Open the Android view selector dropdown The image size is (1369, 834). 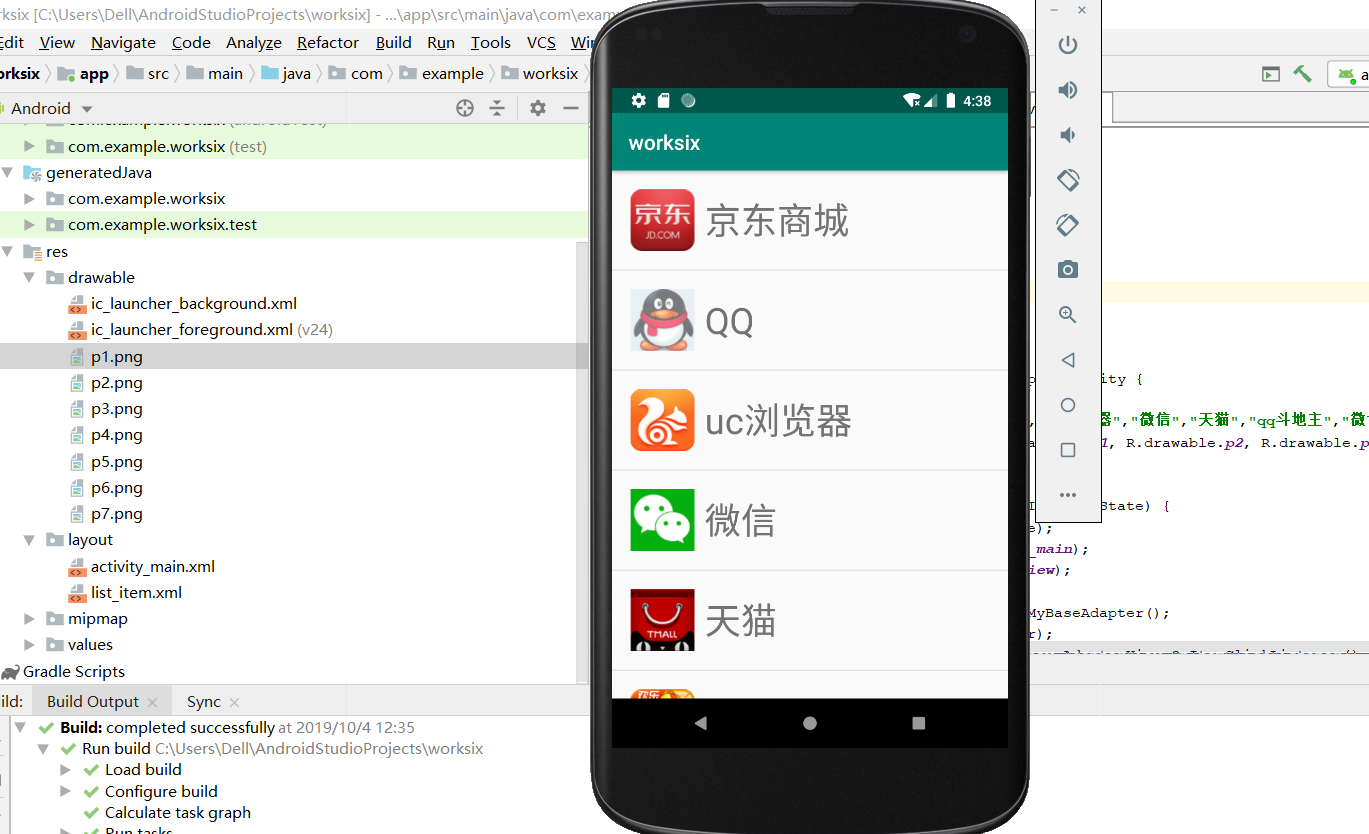point(52,108)
